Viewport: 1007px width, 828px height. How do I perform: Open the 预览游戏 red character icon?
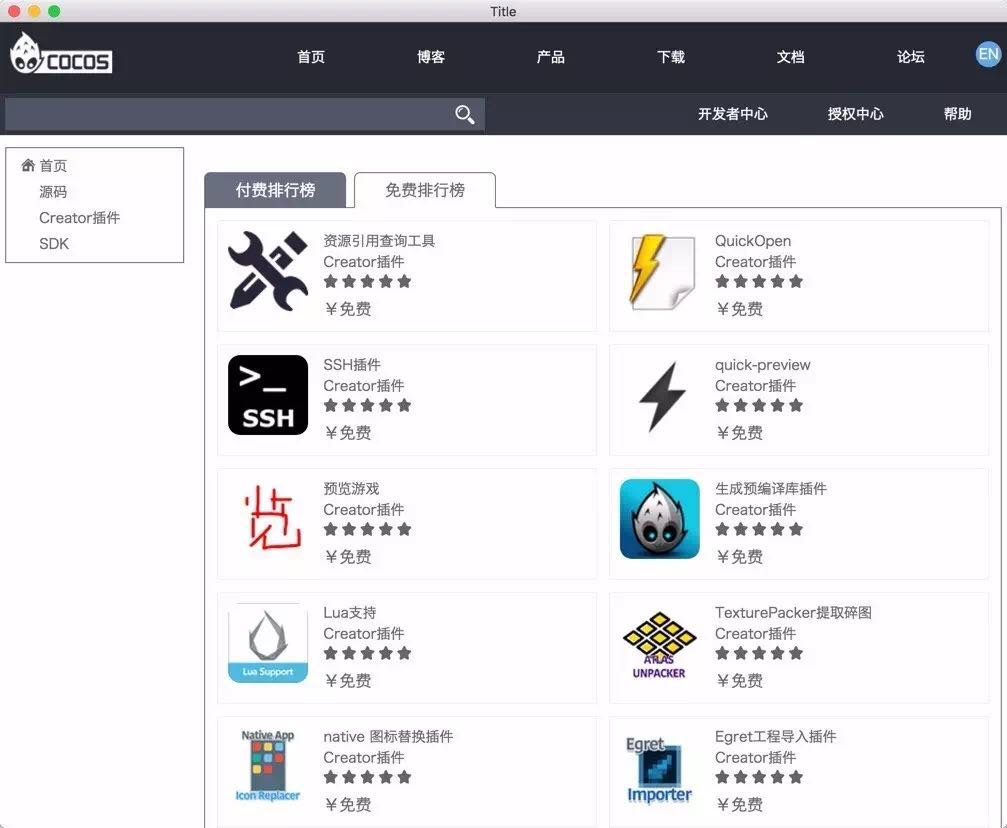point(272,518)
